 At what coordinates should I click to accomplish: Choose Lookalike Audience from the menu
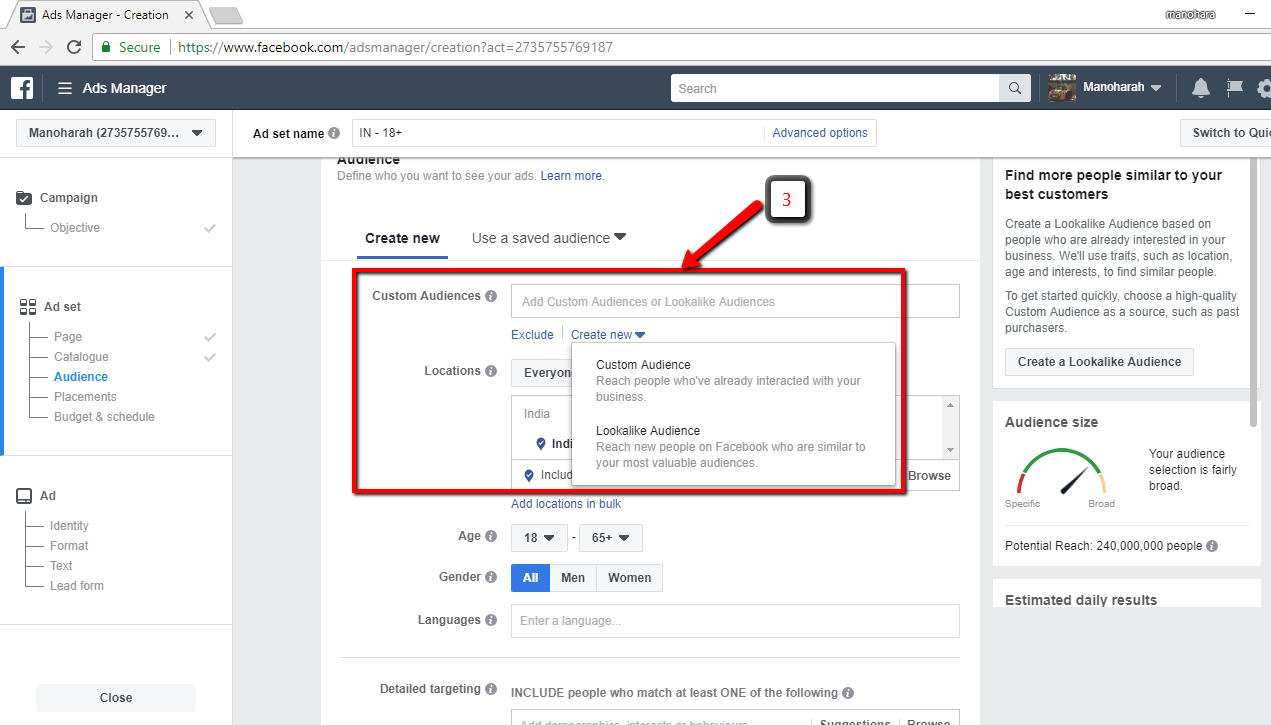tap(733, 447)
